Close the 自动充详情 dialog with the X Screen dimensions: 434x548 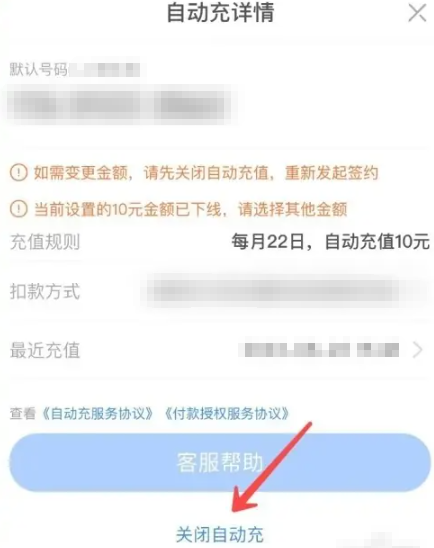pos(417,13)
